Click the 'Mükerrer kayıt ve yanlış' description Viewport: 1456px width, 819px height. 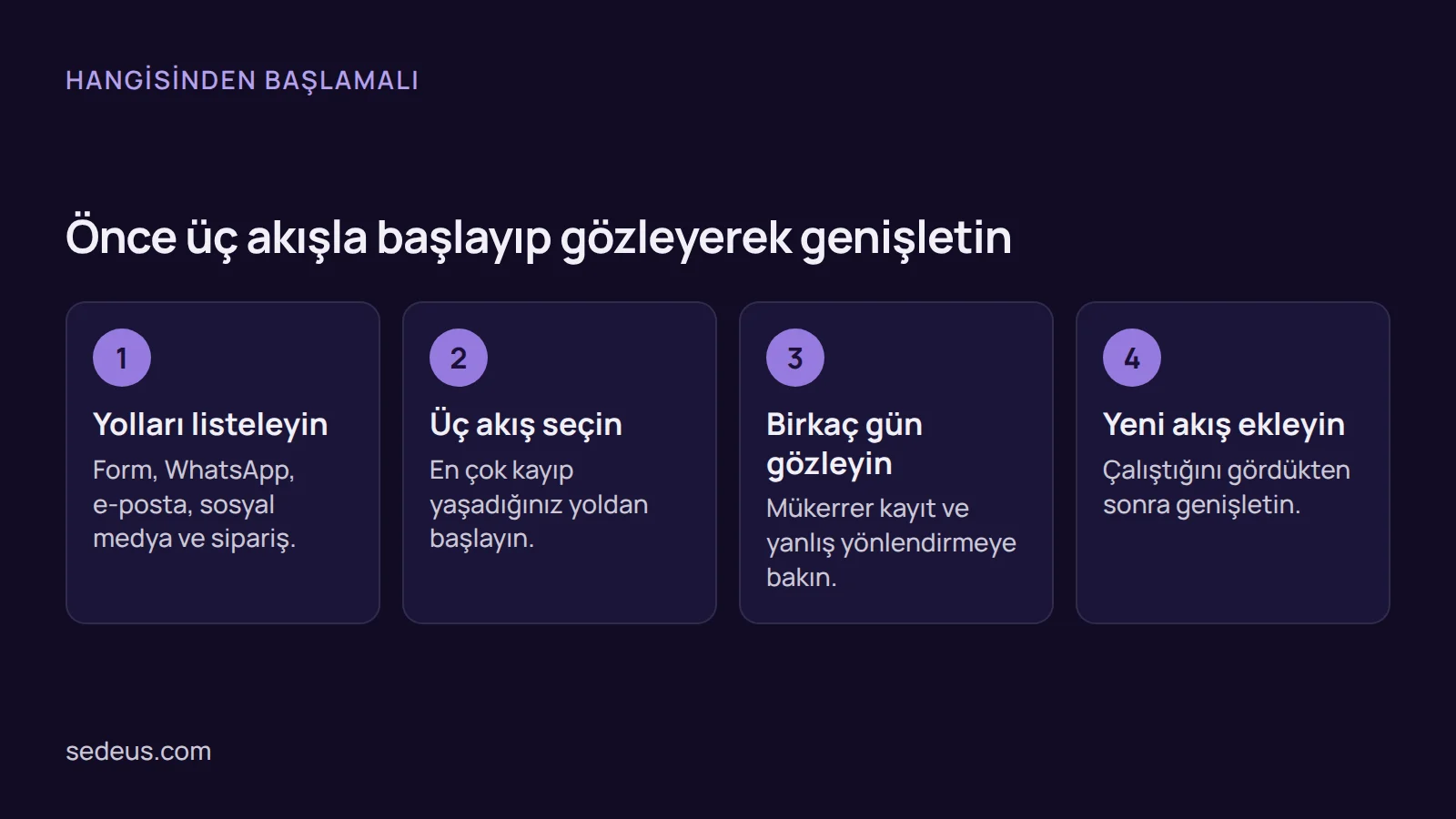(x=891, y=542)
